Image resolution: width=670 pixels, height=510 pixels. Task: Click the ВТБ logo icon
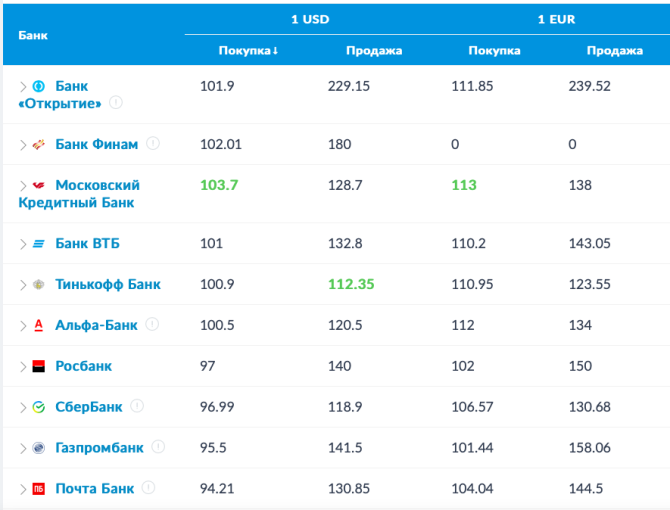click(x=39, y=243)
